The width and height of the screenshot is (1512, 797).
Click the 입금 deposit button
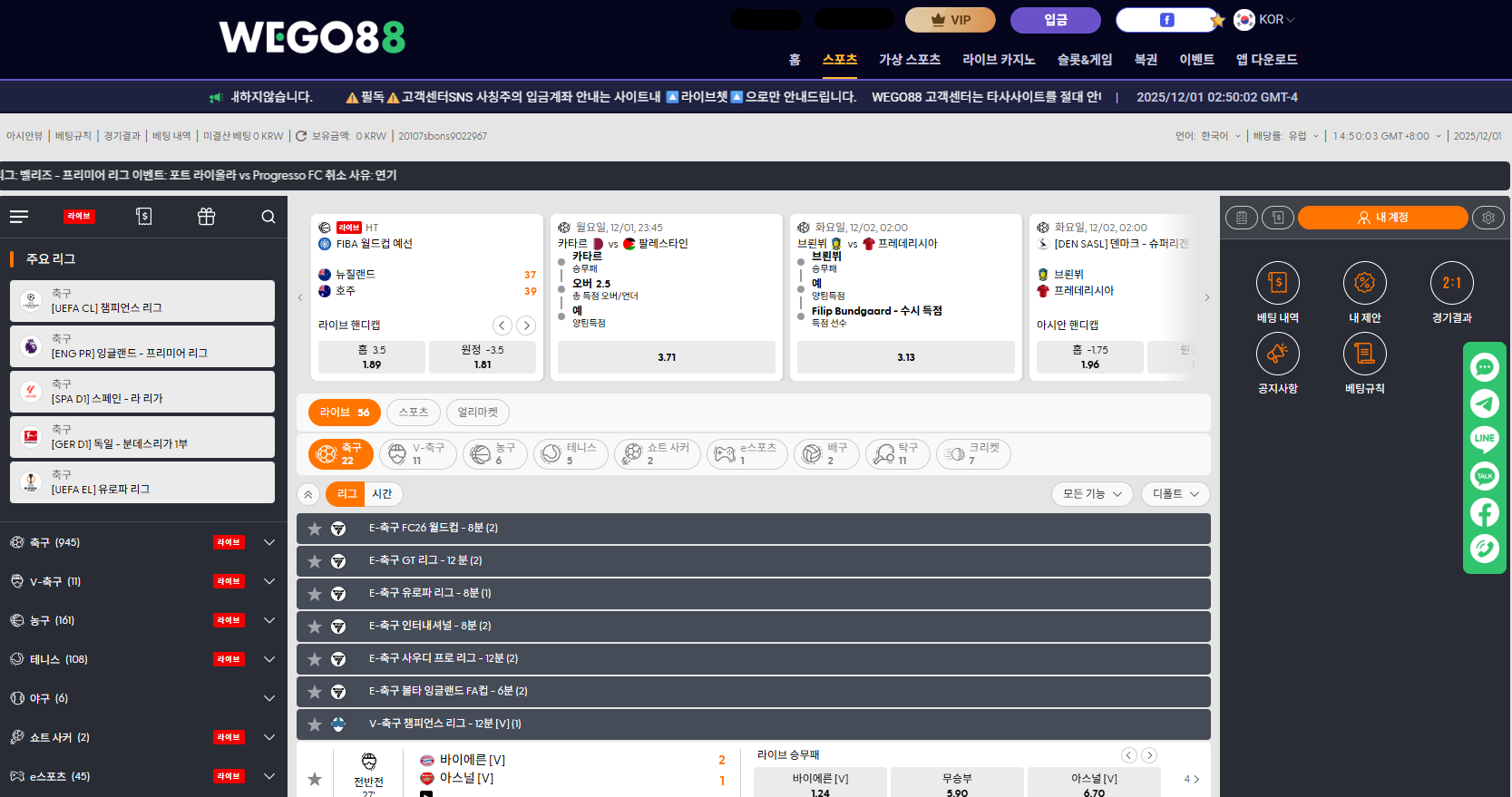[1056, 20]
